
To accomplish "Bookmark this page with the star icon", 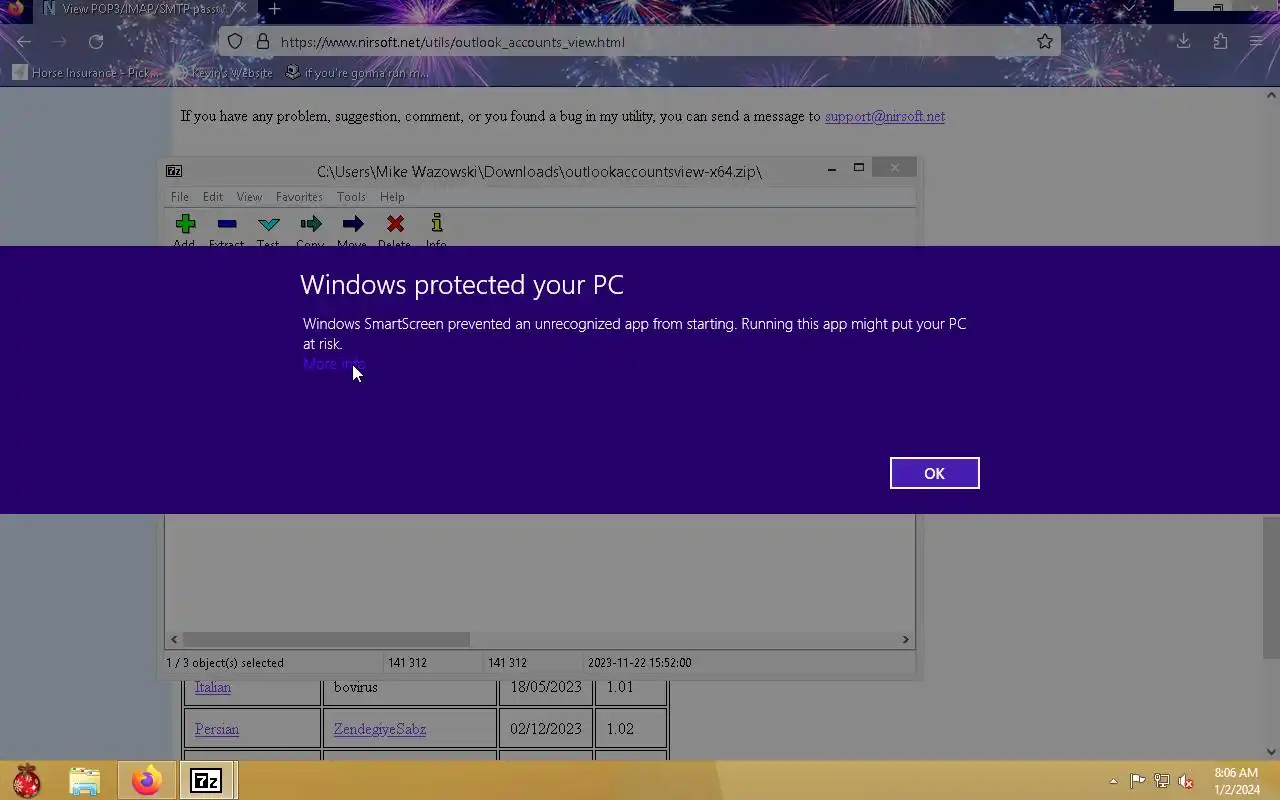I will coord(1044,42).
